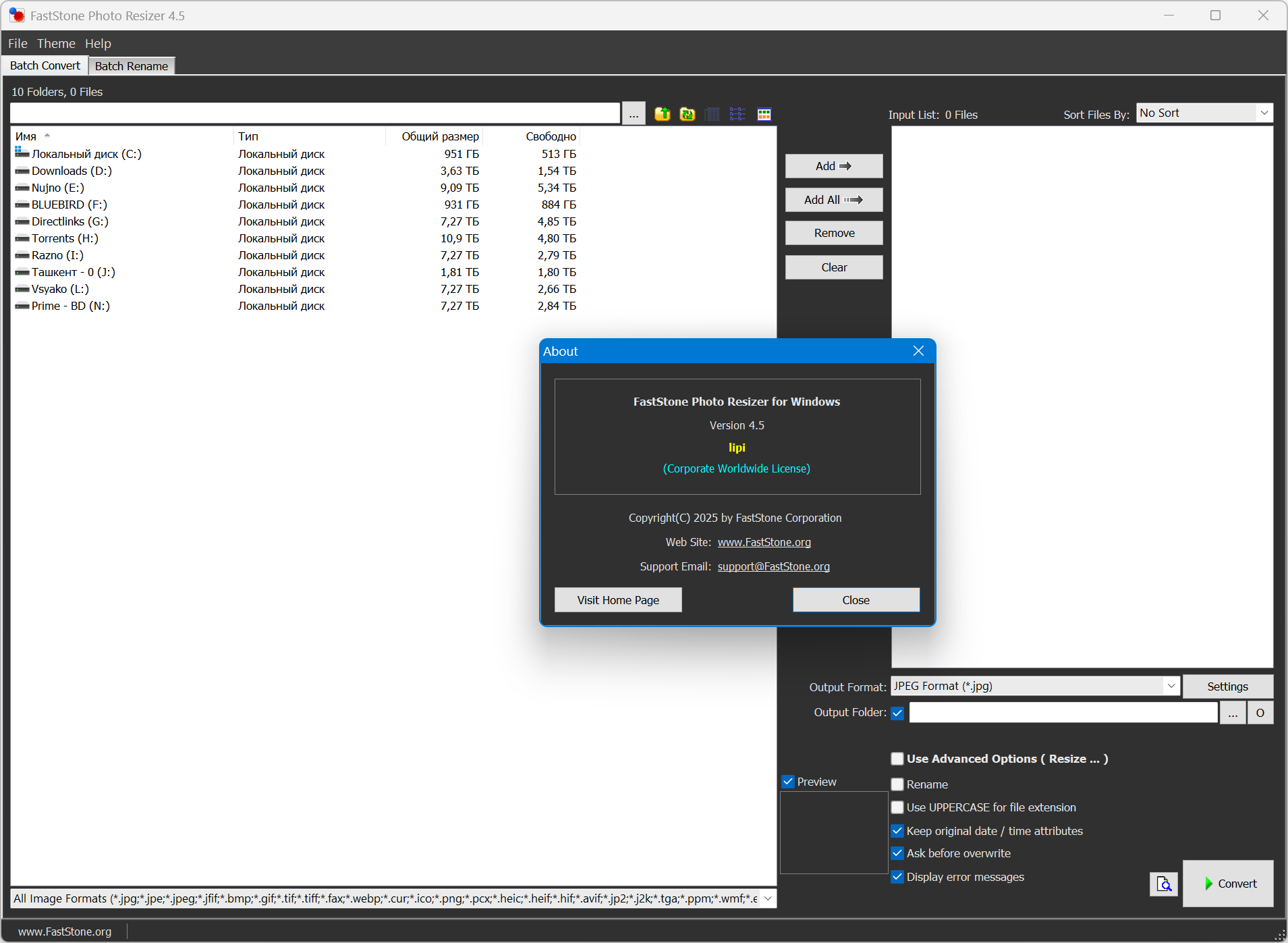The width and height of the screenshot is (1288, 943).
Task: Open the Sort Files By dropdown
Action: pos(1204,113)
